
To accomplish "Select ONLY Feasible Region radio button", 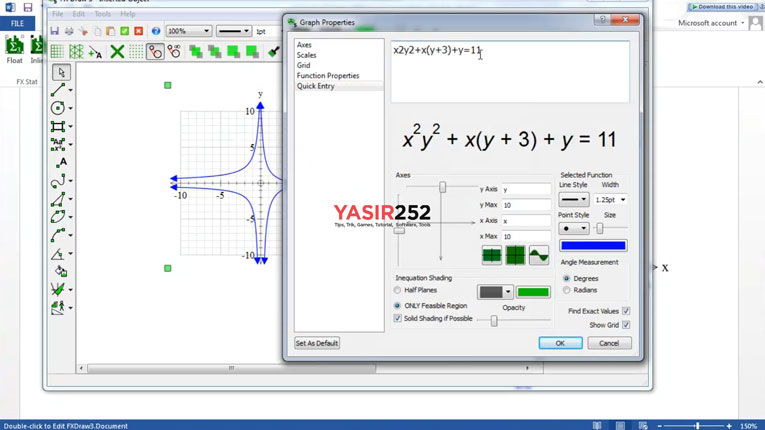I will (397, 306).
